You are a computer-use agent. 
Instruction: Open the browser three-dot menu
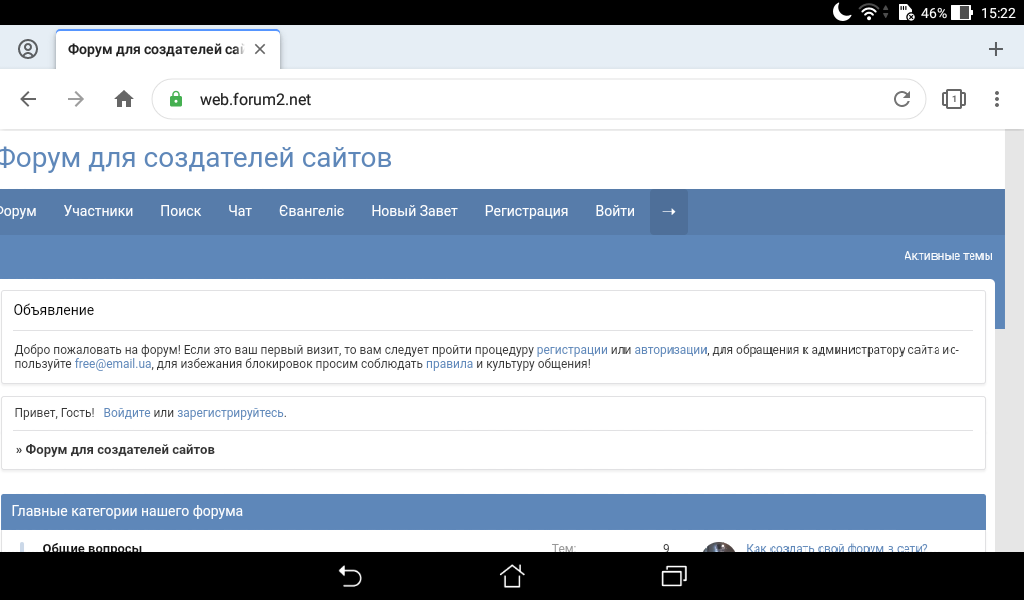[x=997, y=99]
